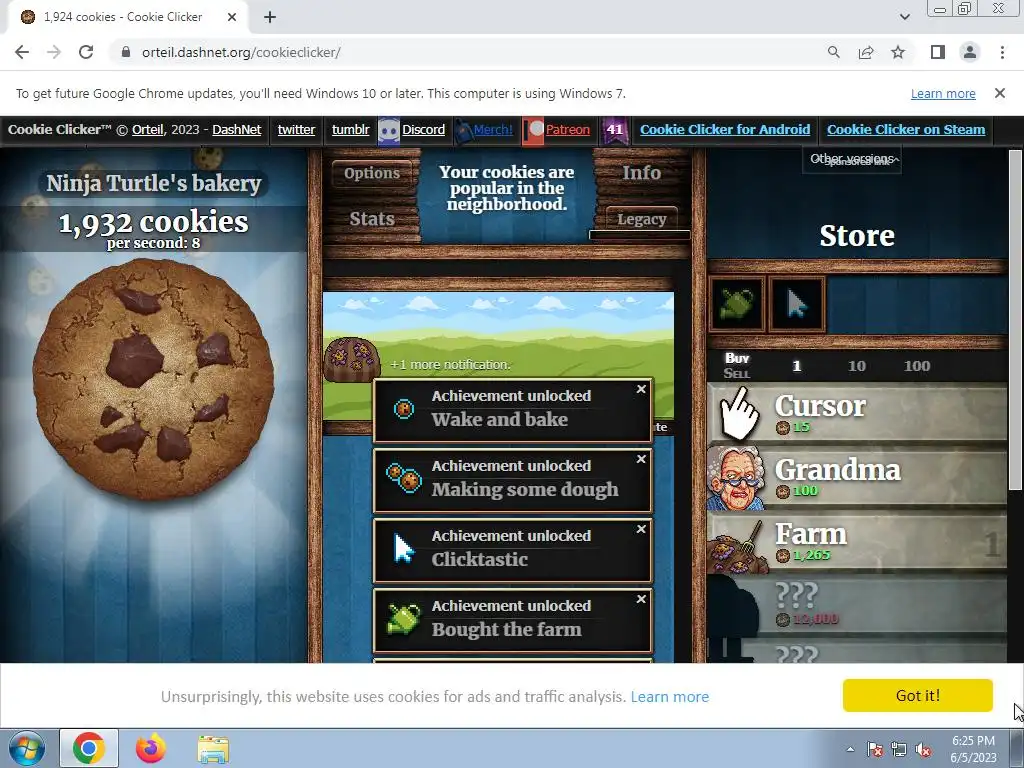This screenshot has width=1024, height=768.
Task: Select buy amount 10
Action: tap(856, 366)
